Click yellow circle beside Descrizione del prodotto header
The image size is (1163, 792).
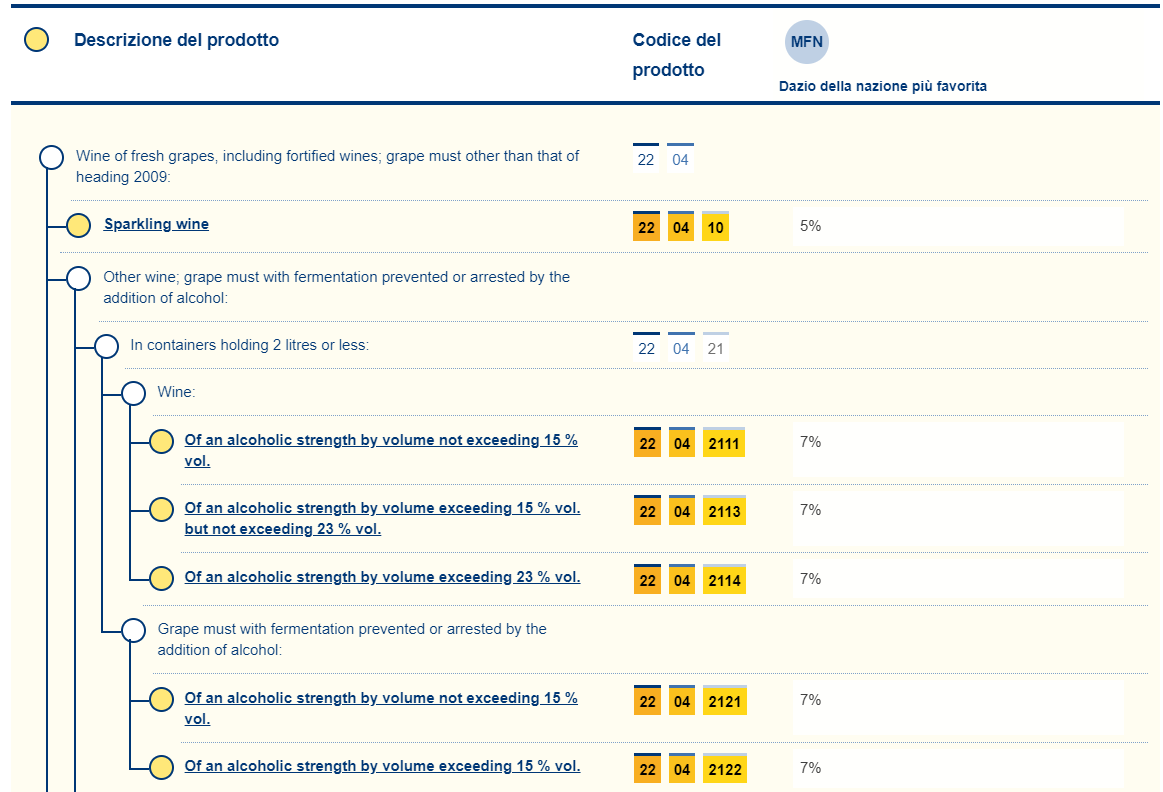tap(37, 41)
